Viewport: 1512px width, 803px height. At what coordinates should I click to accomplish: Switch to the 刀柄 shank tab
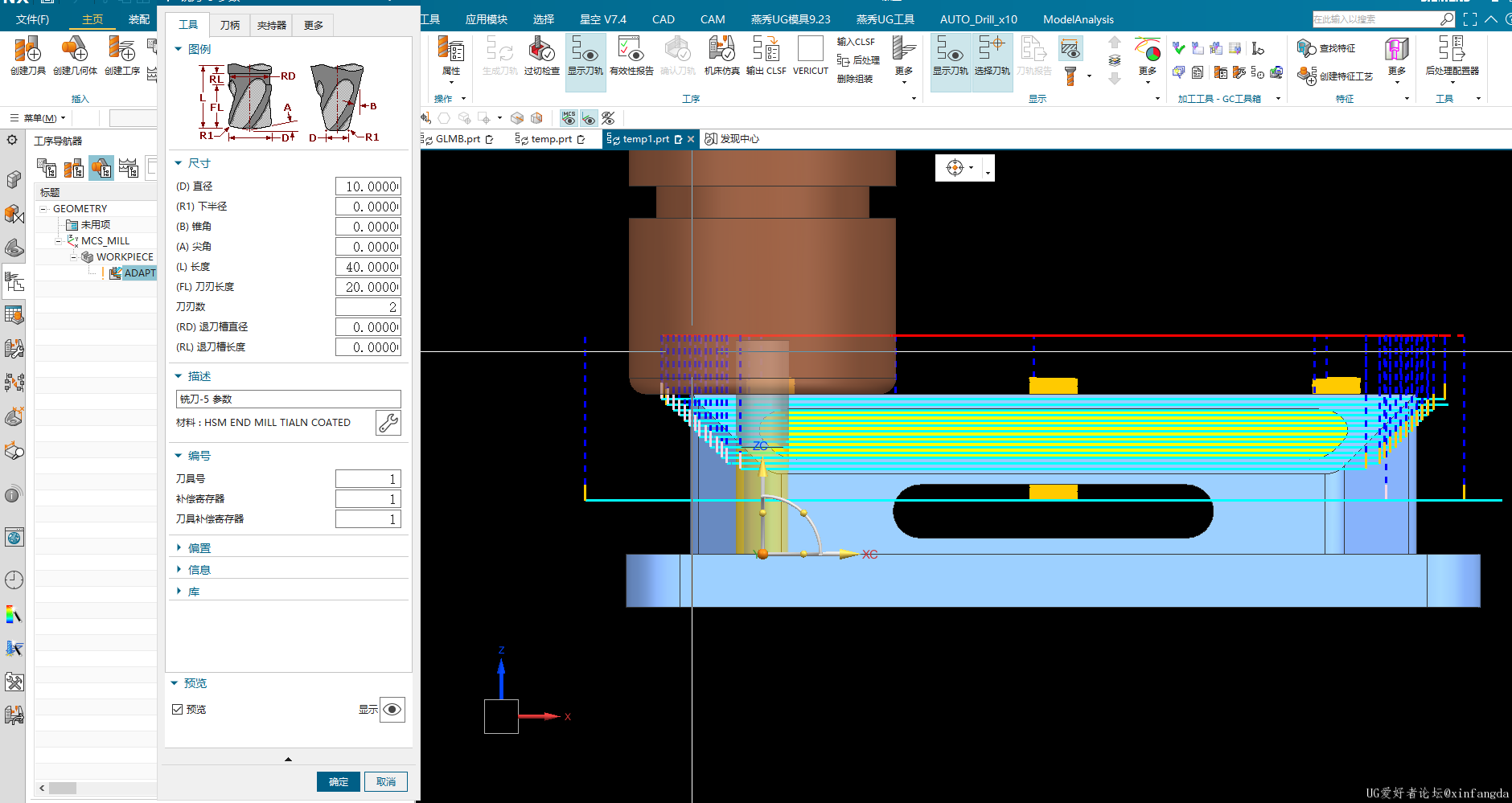(230, 26)
